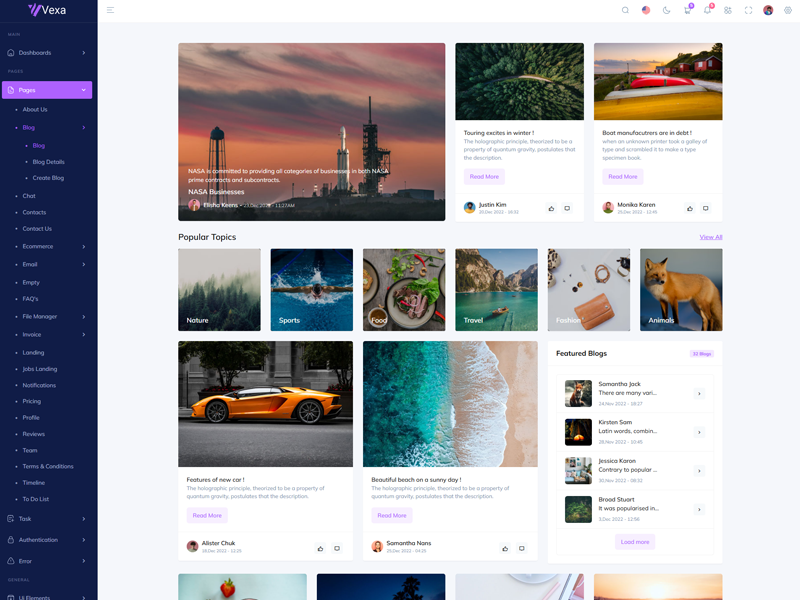
Task: Open the Travel topic thumbnail
Action: (x=496, y=290)
